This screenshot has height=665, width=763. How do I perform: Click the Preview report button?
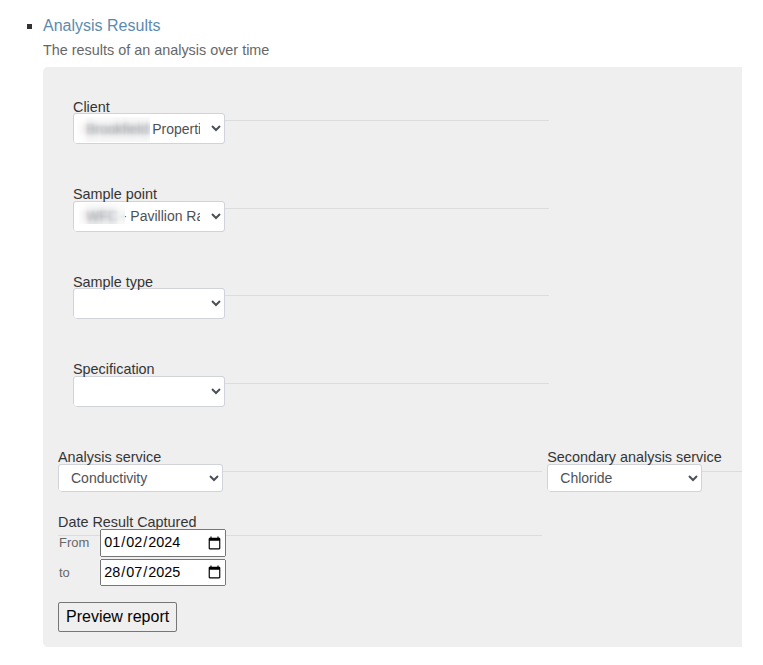click(x=117, y=616)
